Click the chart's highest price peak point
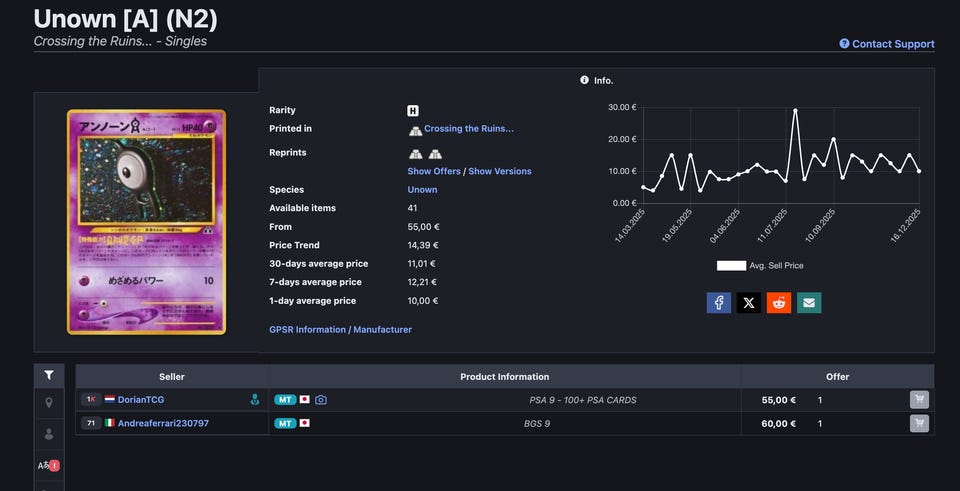 pos(795,110)
